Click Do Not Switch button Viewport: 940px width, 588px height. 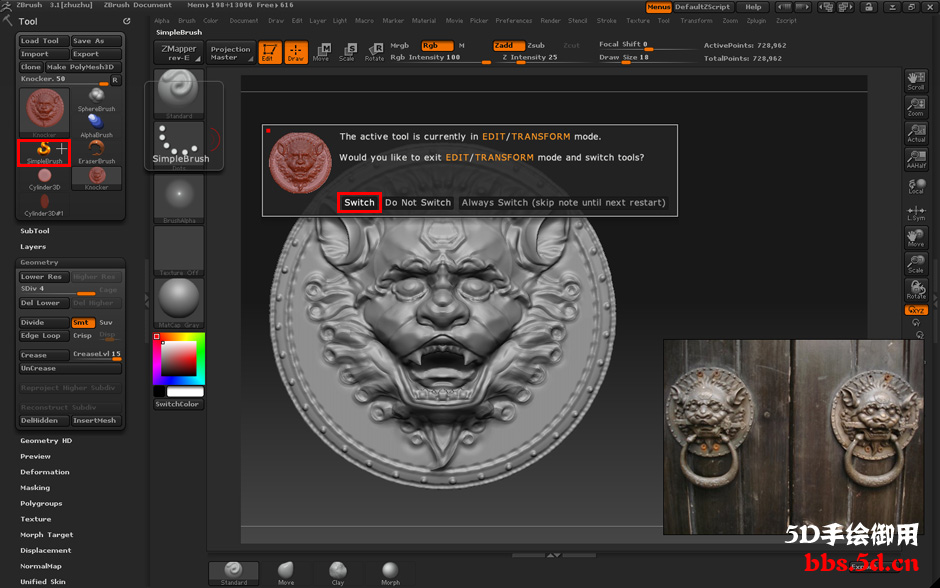(x=418, y=203)
